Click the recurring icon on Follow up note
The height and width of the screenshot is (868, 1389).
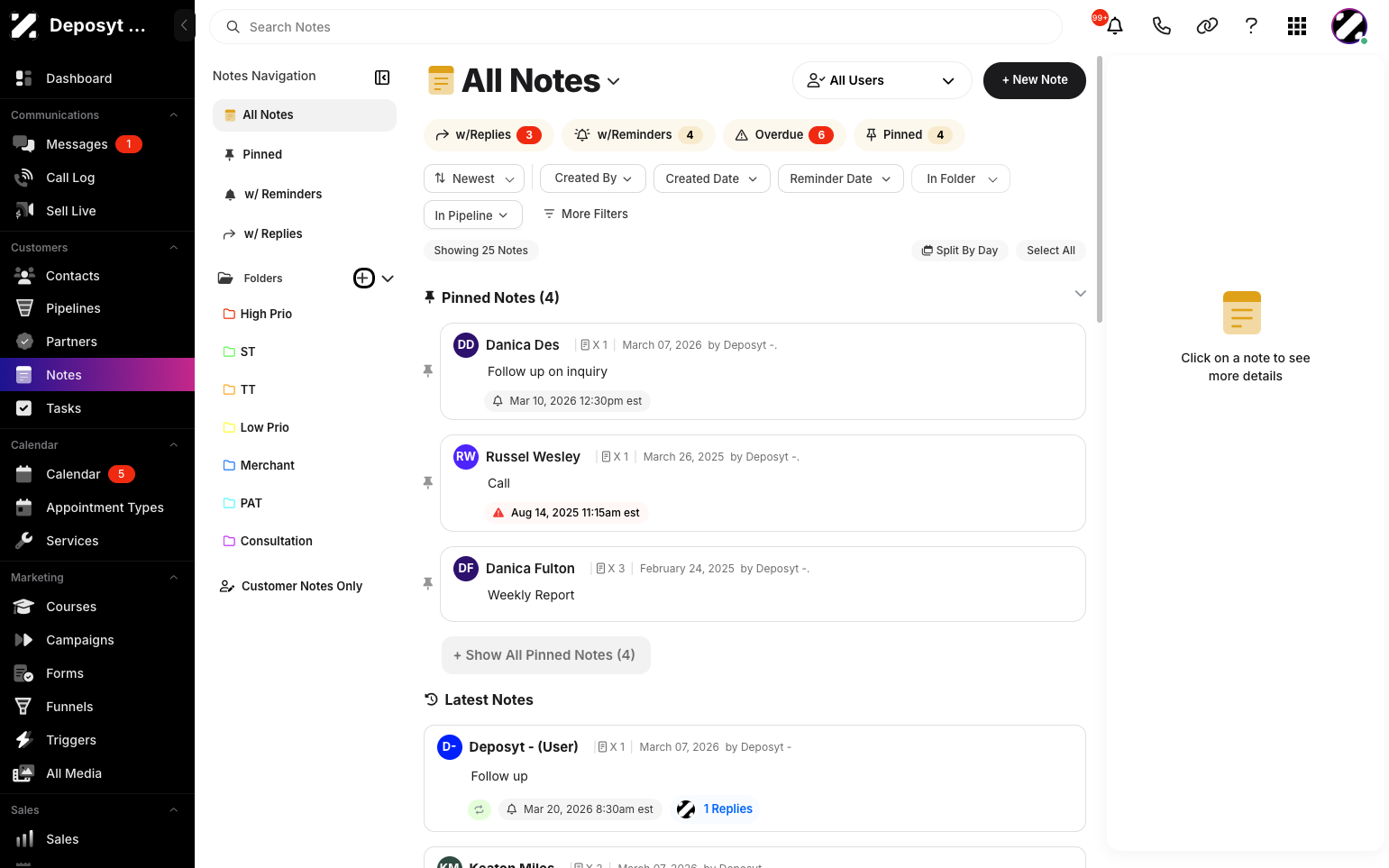[x=480, y=809]
